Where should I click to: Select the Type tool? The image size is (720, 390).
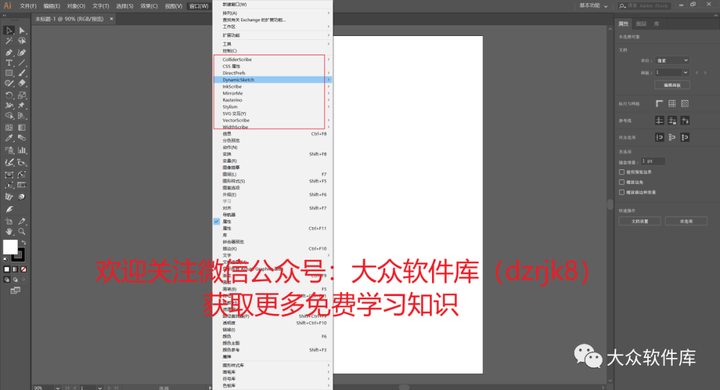pyautogui.click(x=9, y=63)
